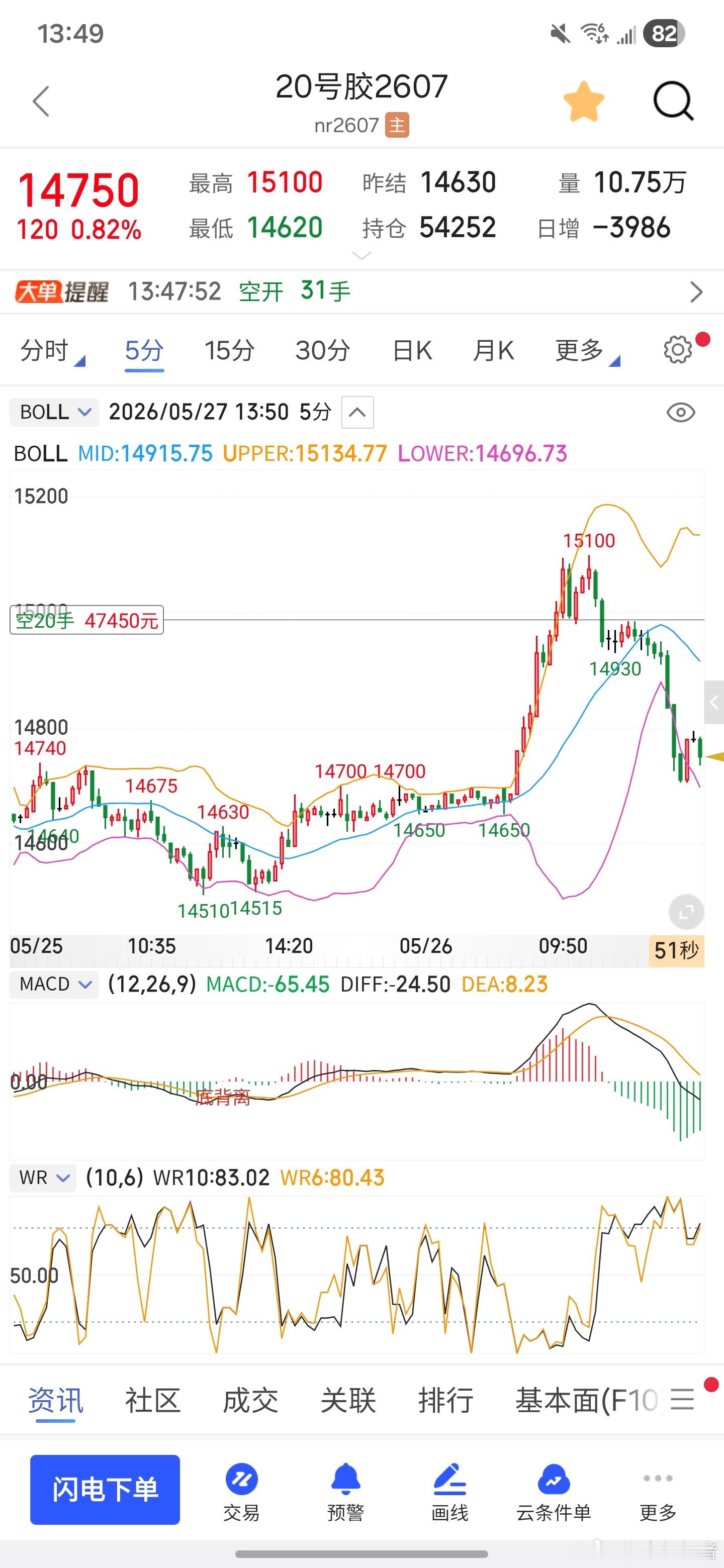Image resolution: width=724 pixels, height=1568 pixels.
Task: Open the search magnifier icon
Action: [673, 101]
